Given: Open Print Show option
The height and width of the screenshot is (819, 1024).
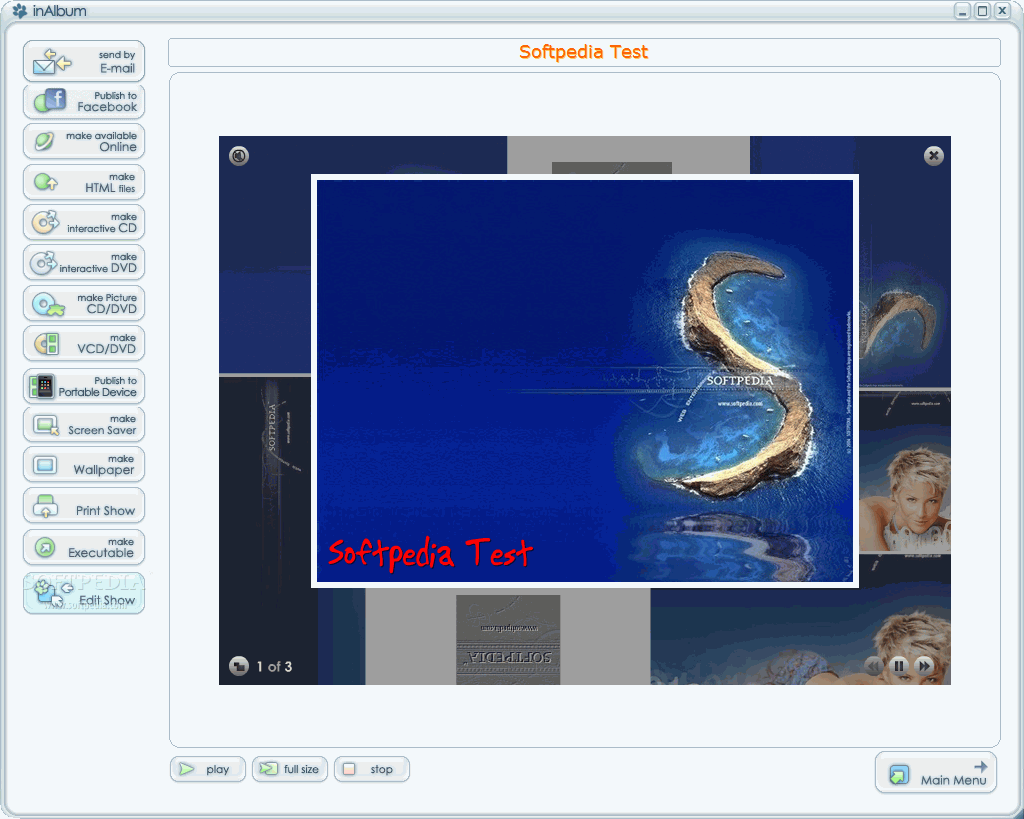Looking at the screenshot, I should 84,506.
